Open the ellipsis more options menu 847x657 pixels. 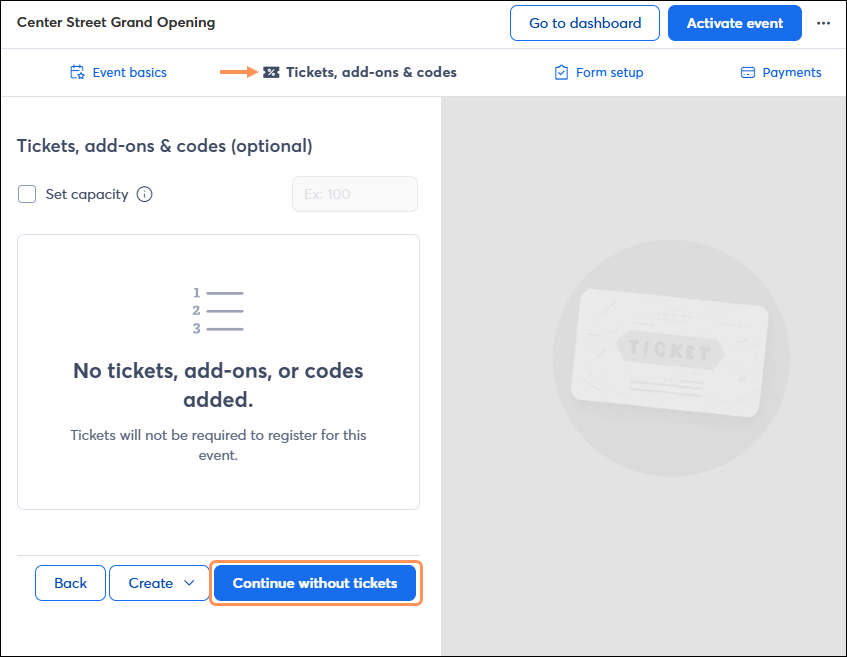(x=823, y=22)
